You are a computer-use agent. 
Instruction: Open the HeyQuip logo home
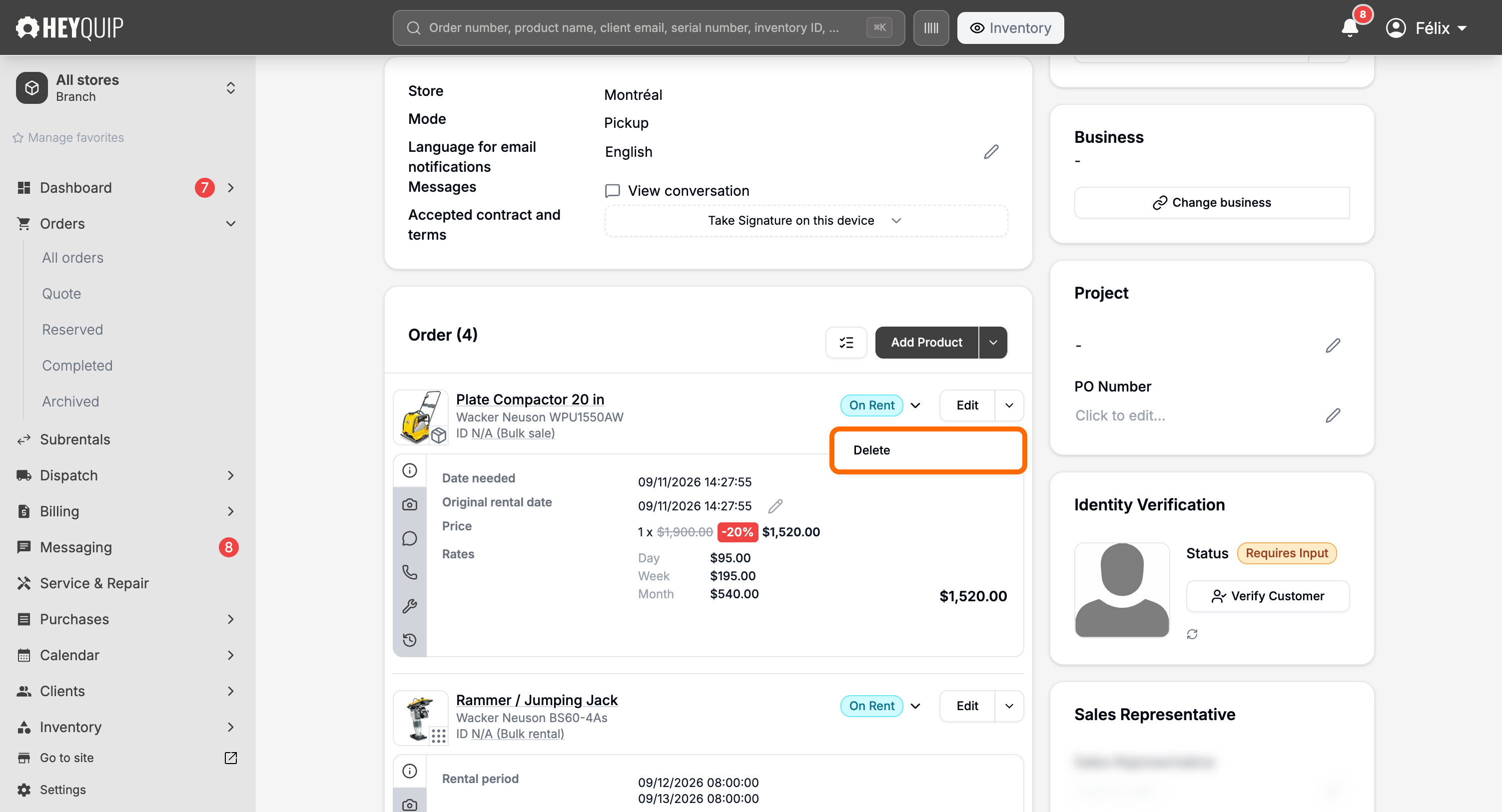(69, 27)
